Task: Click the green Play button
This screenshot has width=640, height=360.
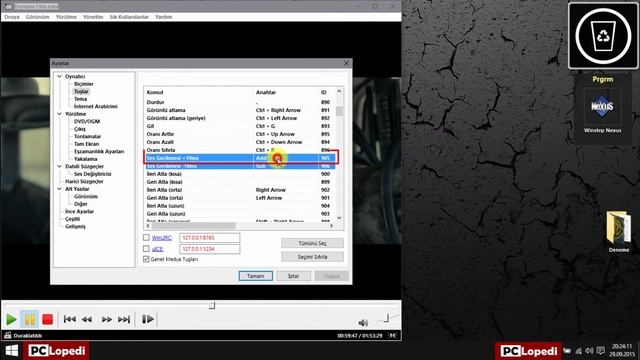Action: 11,319
